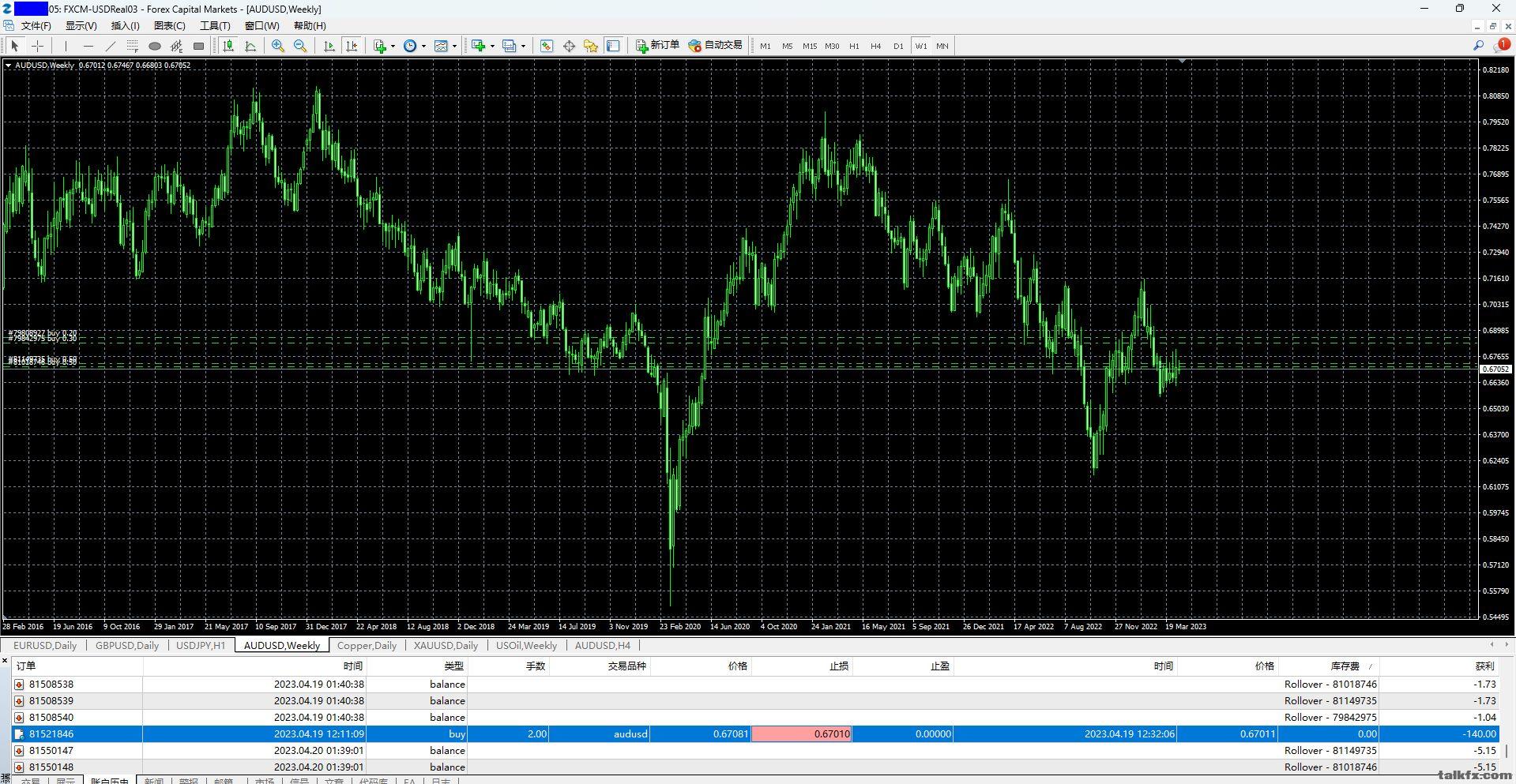Open the chart templates icon

click(x=441, y=46)
